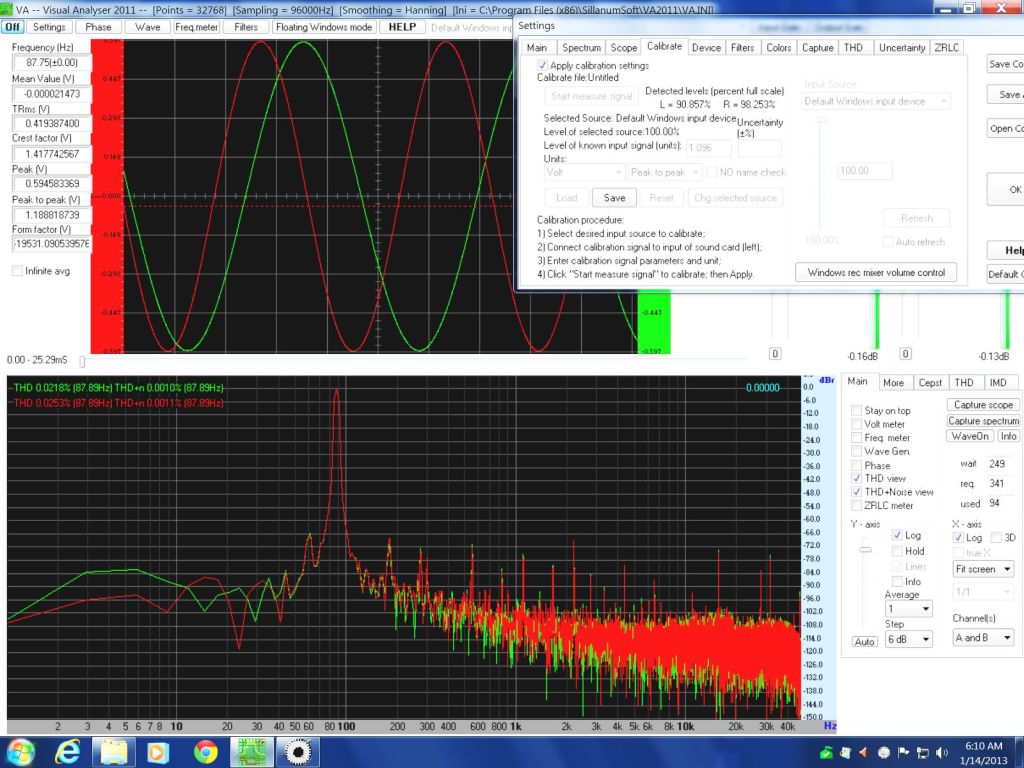Click Save in the Calibrate tab
Image resolution: width=1024 pixels, height=768 pixels.
point(614,198)
